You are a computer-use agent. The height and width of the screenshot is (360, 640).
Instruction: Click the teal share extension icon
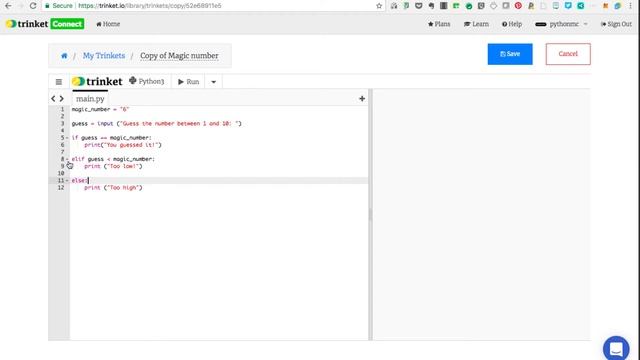pyautogui.click(x=580, y=6)
